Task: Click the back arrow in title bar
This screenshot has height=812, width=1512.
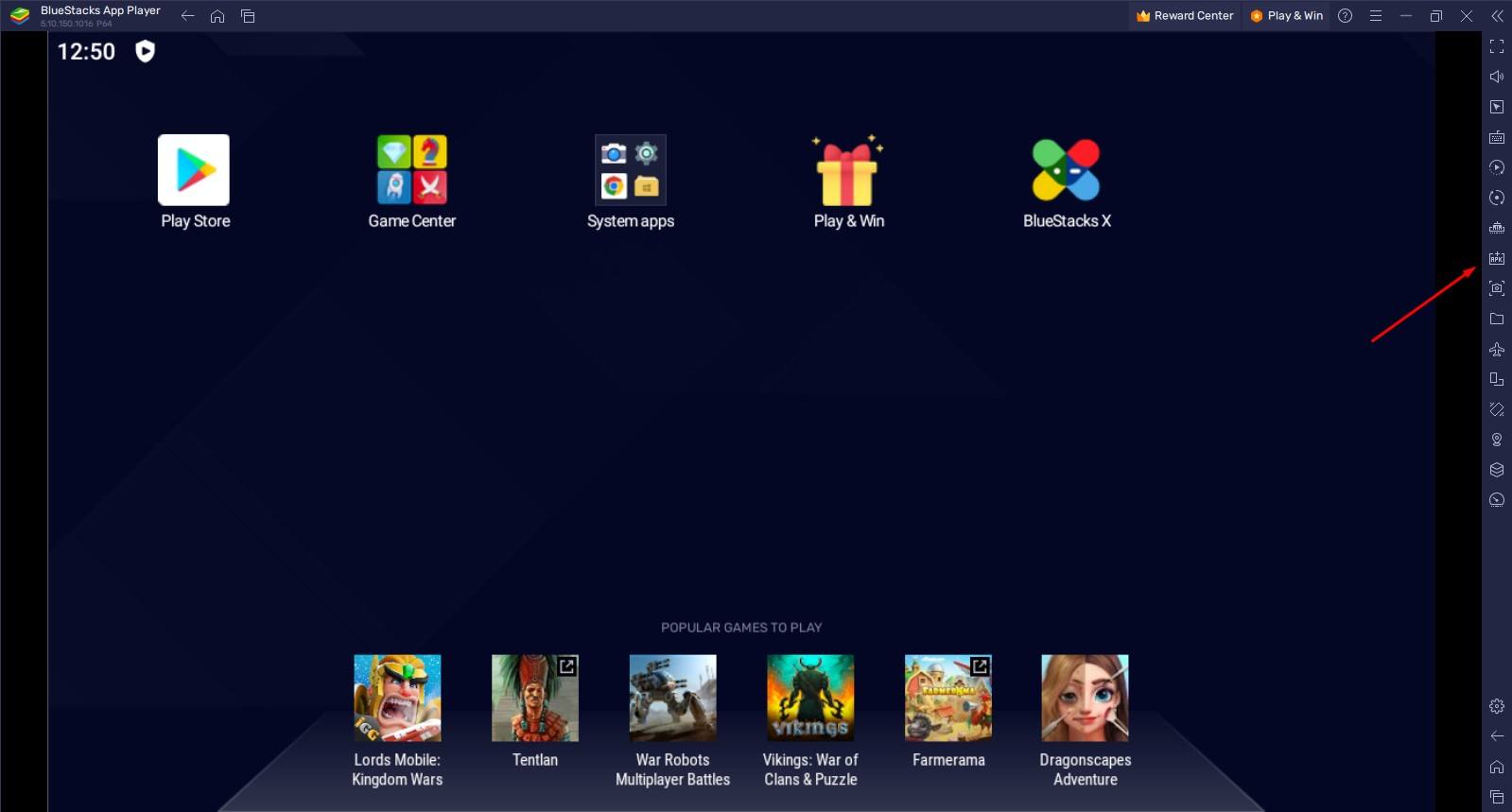Action: point(187,16)
